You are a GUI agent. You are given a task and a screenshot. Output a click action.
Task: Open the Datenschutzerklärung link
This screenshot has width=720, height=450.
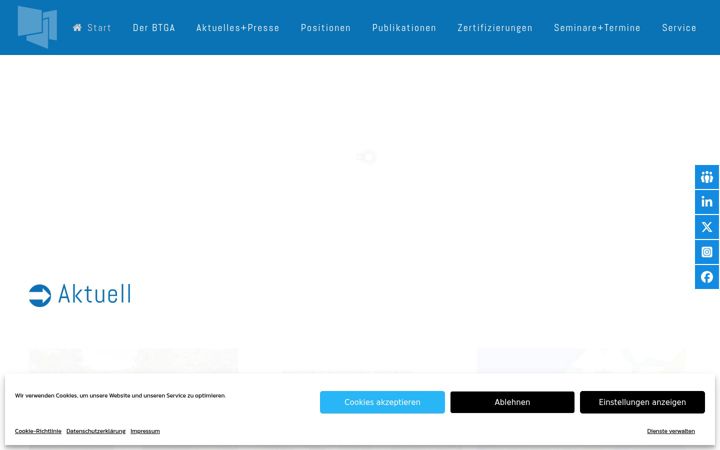96,431
